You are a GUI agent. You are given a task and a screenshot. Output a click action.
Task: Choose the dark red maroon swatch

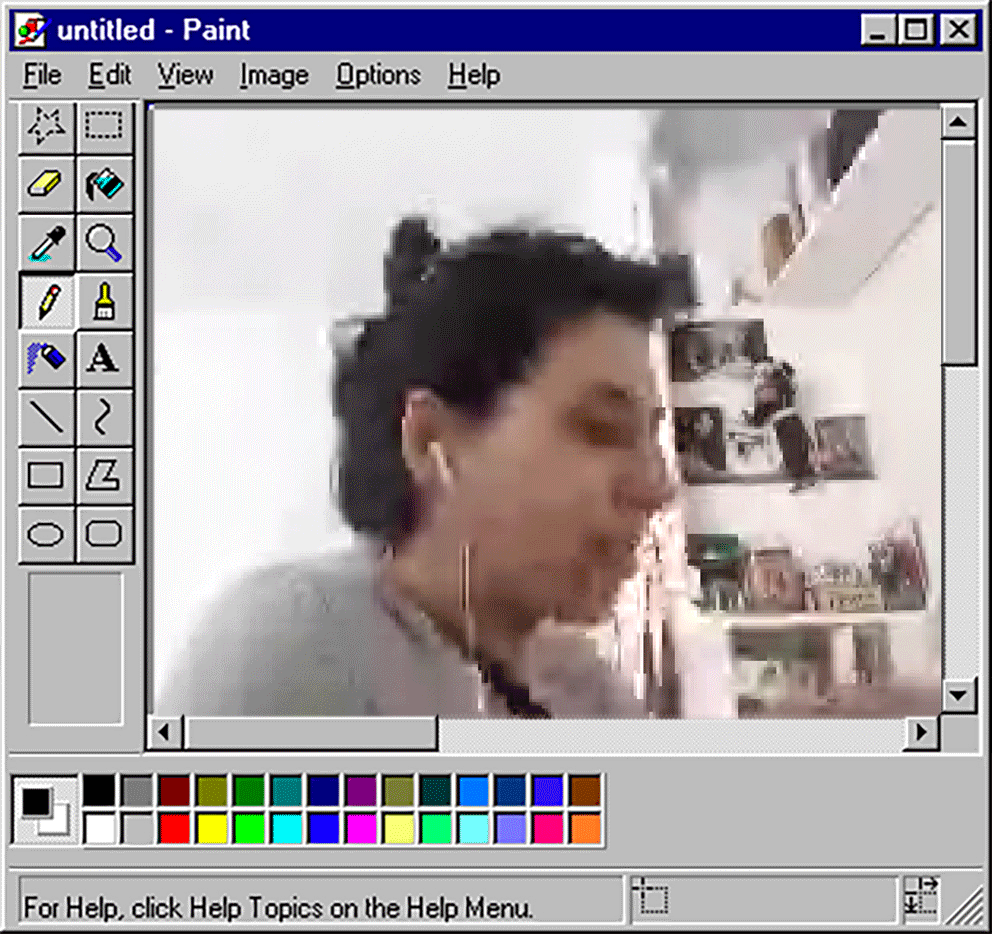(x=175, y=790)
